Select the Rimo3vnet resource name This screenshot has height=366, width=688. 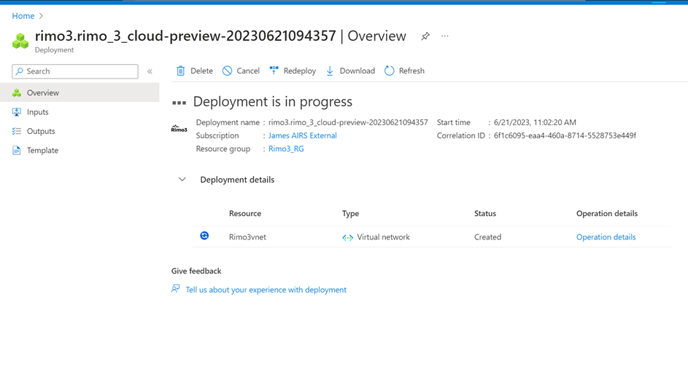coord(247,237)
